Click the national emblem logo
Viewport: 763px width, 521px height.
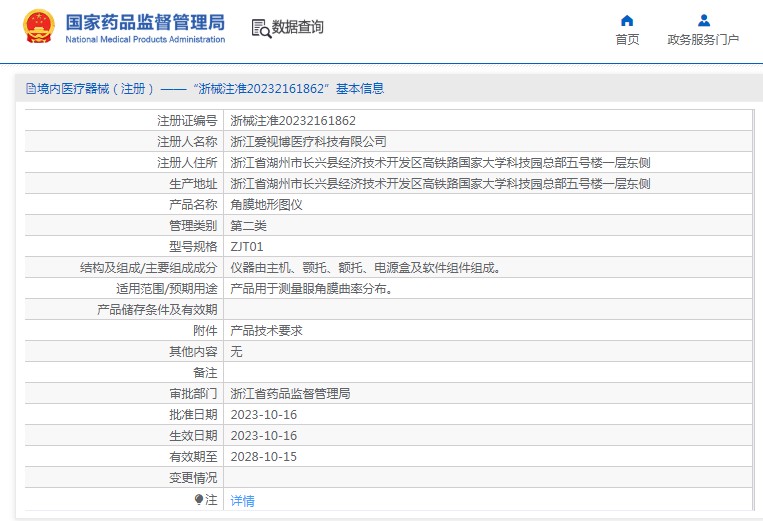(x=39, y=27)
